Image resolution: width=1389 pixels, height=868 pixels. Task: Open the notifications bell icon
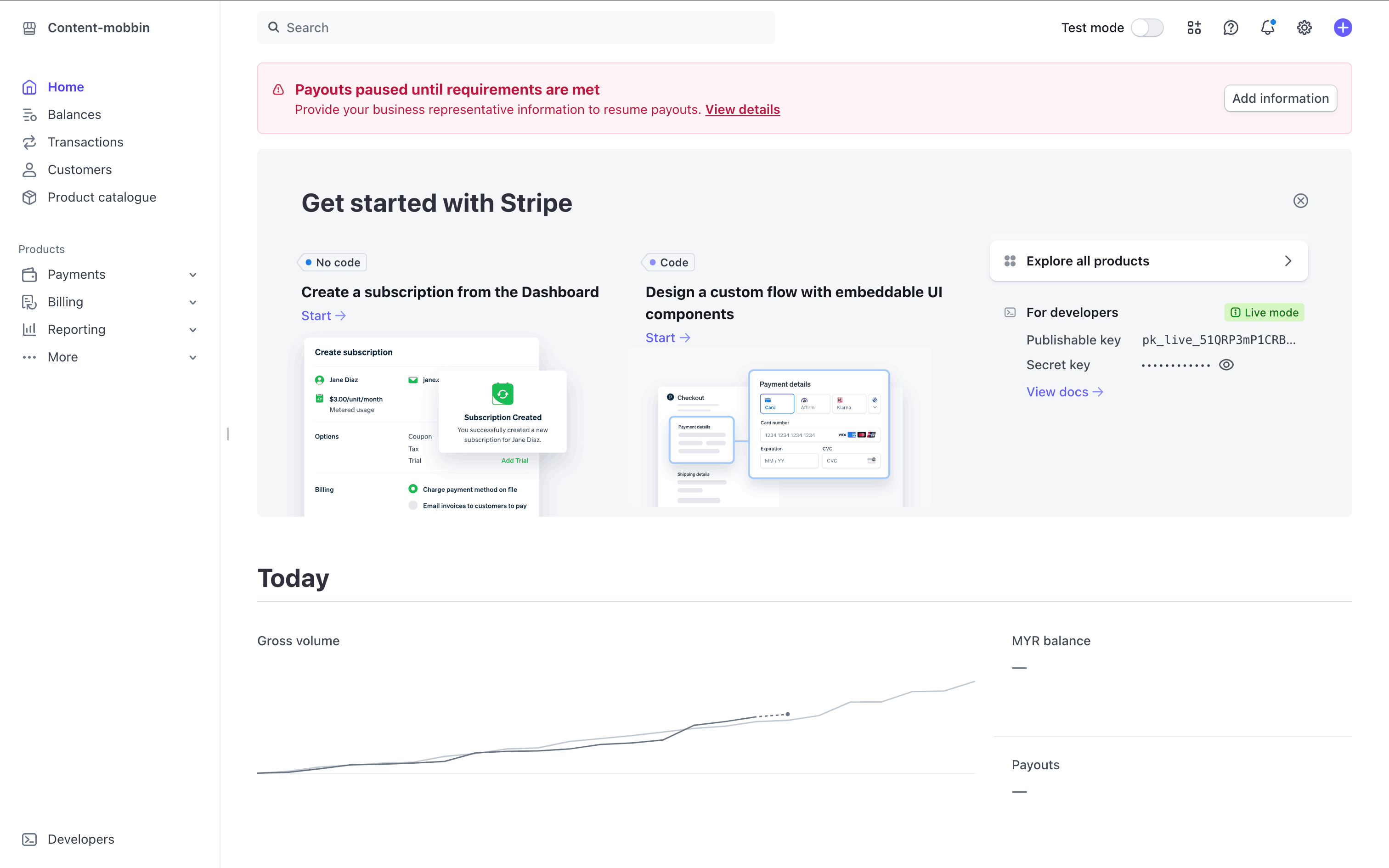[1267, 28]
